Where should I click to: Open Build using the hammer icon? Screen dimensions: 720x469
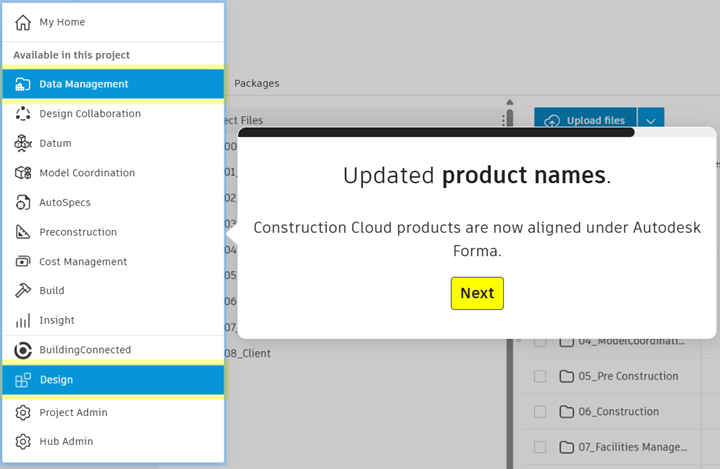23,291
